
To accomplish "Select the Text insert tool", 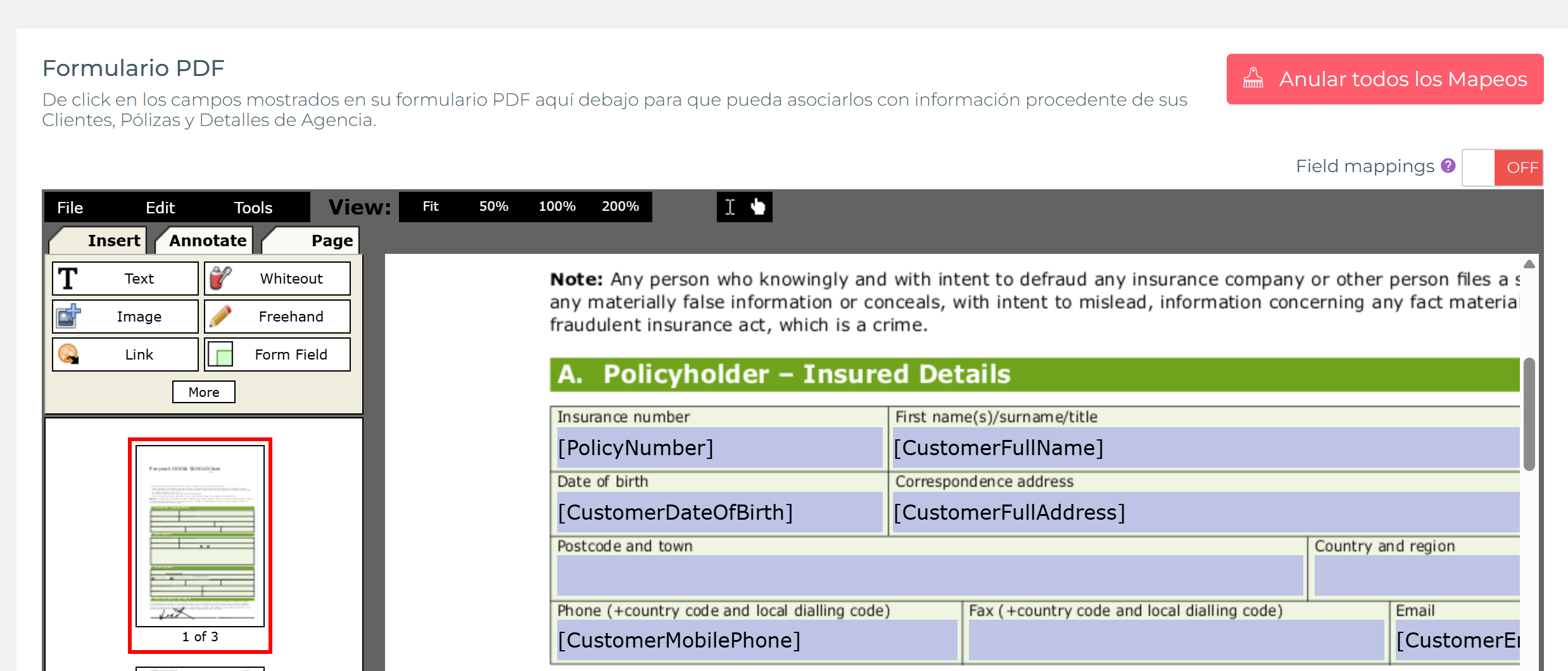I will [124, 278].
